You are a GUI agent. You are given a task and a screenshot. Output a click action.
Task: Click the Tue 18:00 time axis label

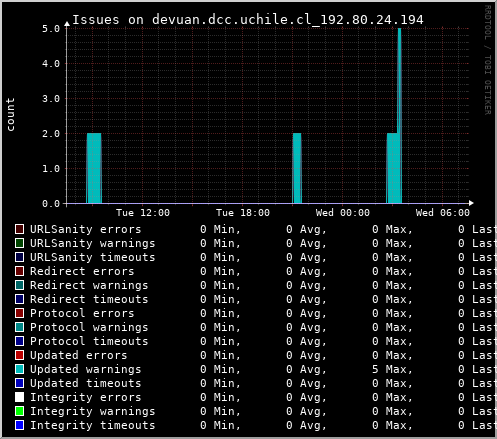(243, 213)
